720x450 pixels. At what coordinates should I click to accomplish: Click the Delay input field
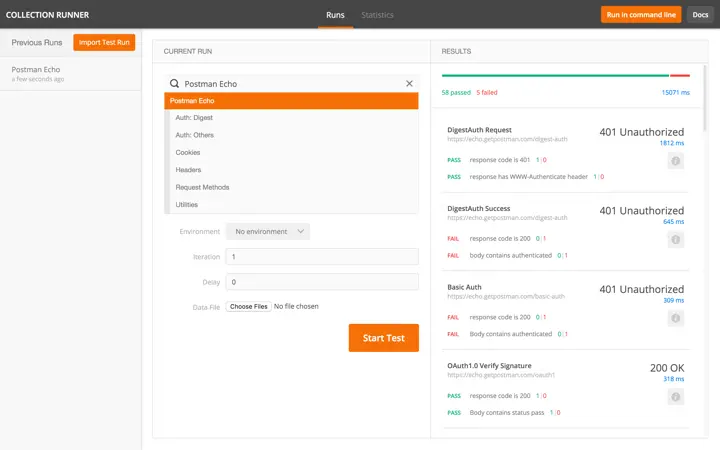tap(322, 282)
